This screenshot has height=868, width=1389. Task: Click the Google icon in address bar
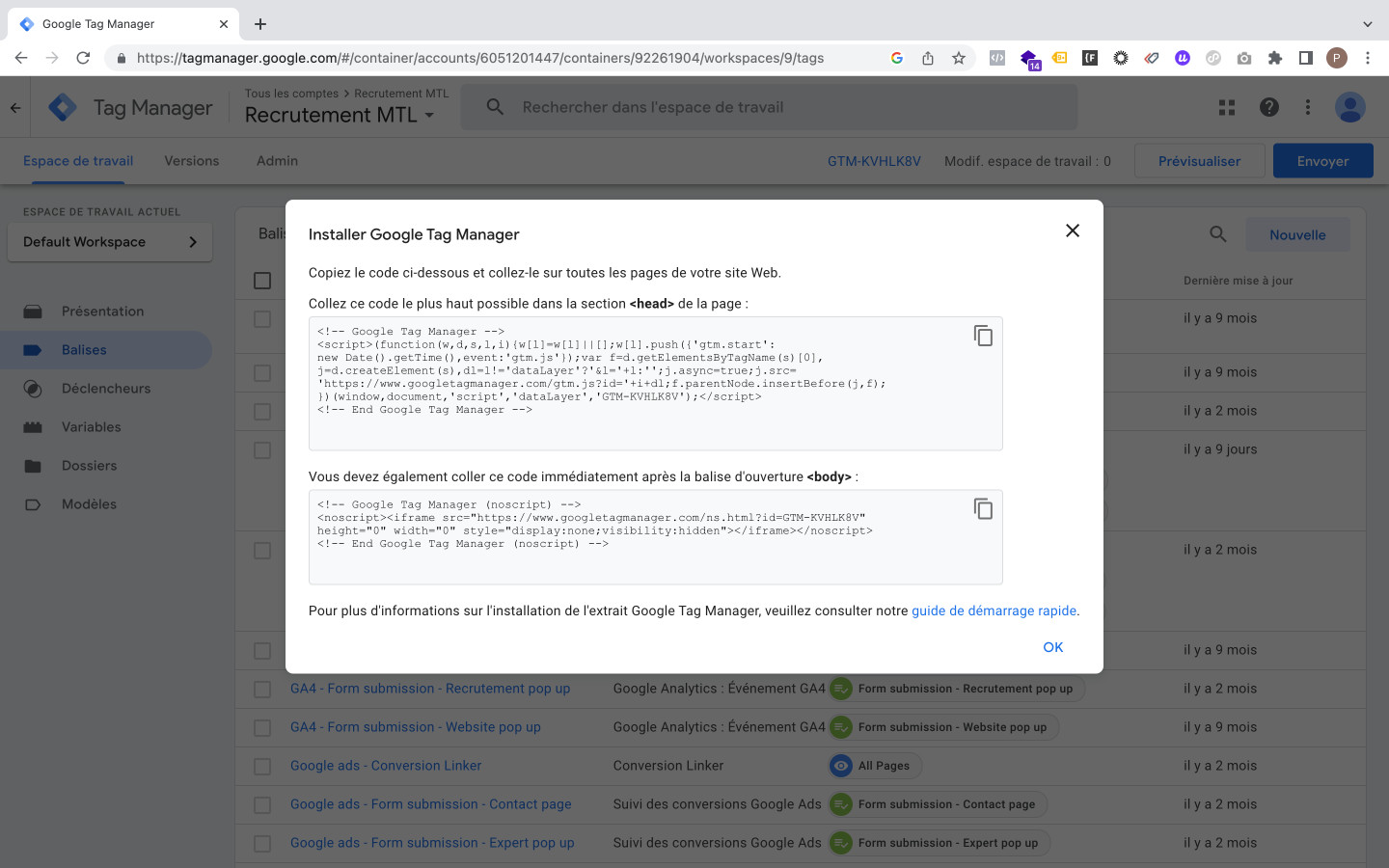click(897, 58)
